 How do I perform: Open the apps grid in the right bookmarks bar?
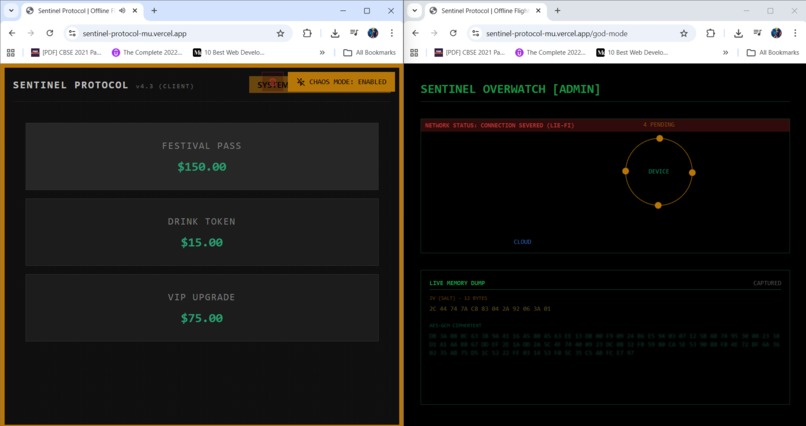(x=414, y=52)
